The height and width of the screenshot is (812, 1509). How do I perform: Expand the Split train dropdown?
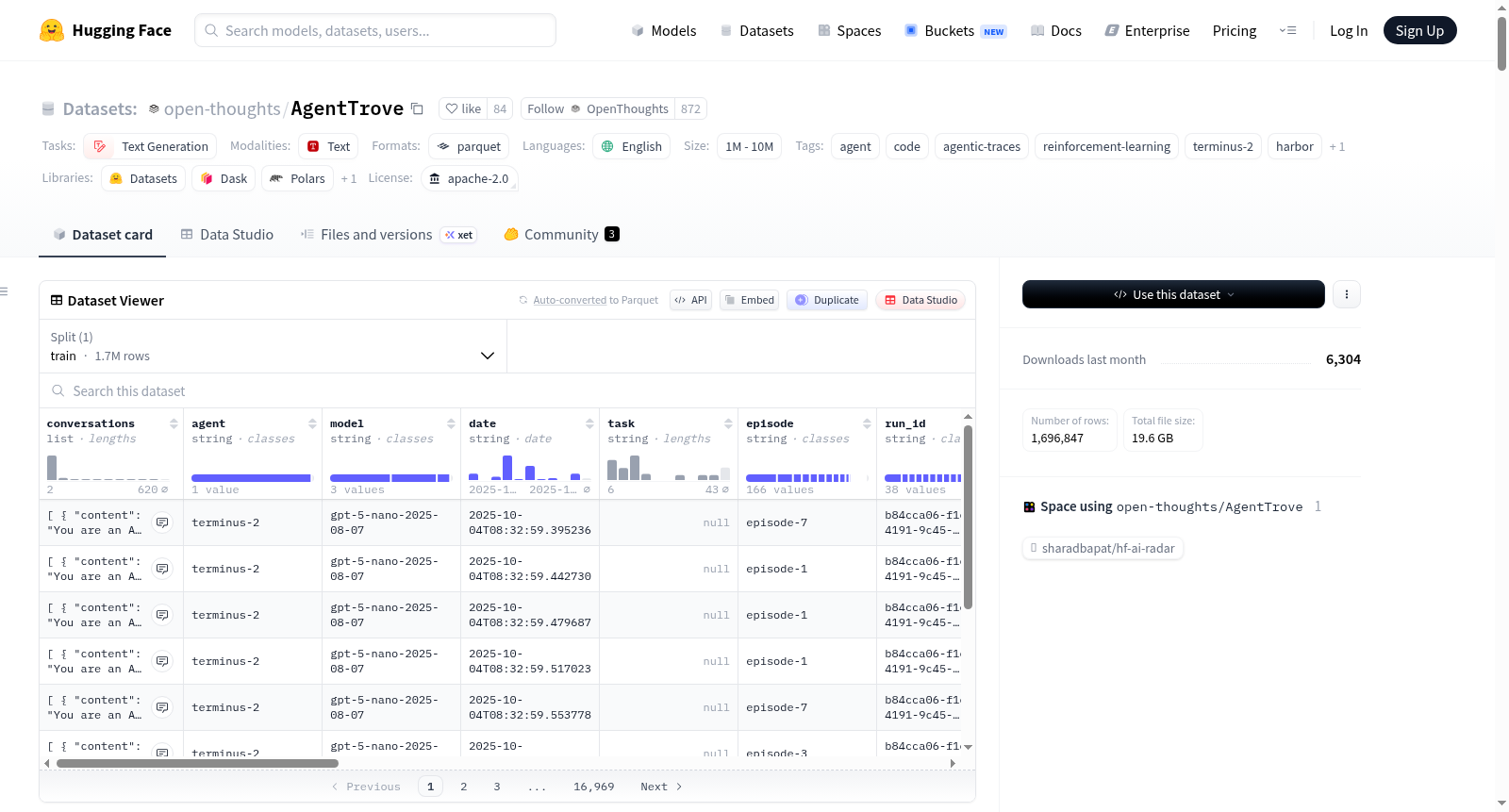pyautogui.click(x=273, y=346)
